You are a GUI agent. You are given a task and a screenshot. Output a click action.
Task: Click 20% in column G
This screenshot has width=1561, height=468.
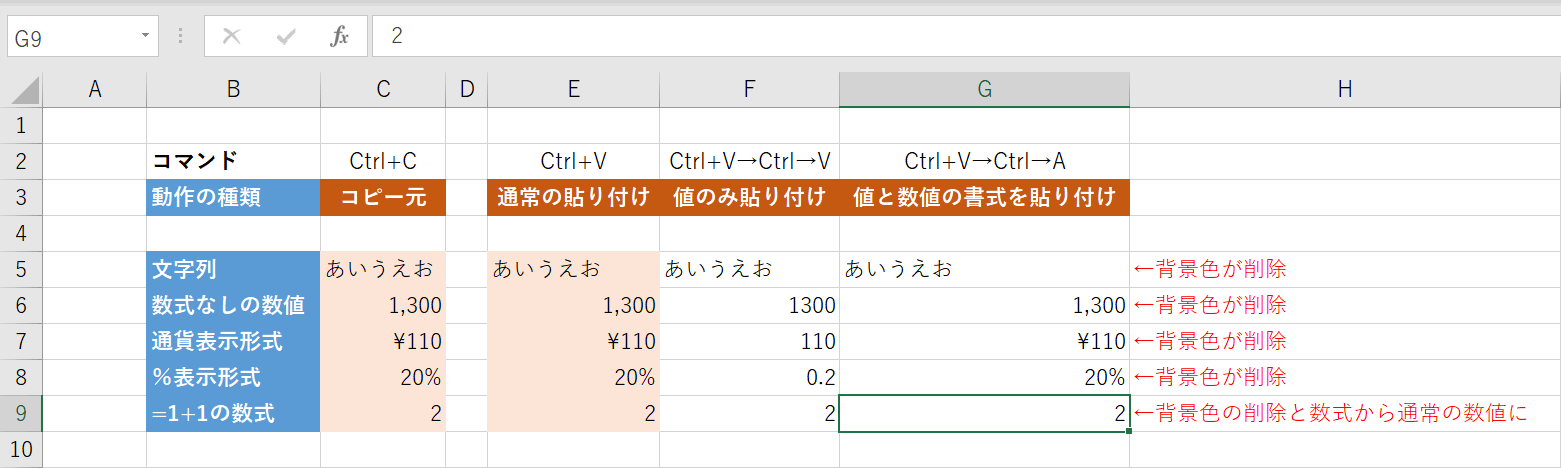[x=984, y=377]
